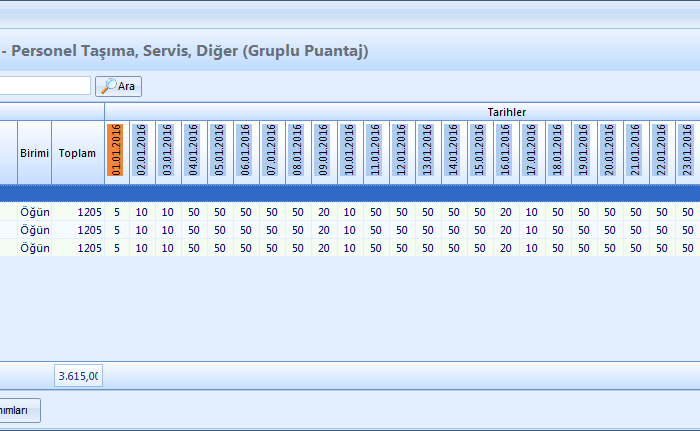Click third row value 10 under 17.01.2016
Viewport: 700px width, 431px height.
pyautogui.click(x=532, y=247)
